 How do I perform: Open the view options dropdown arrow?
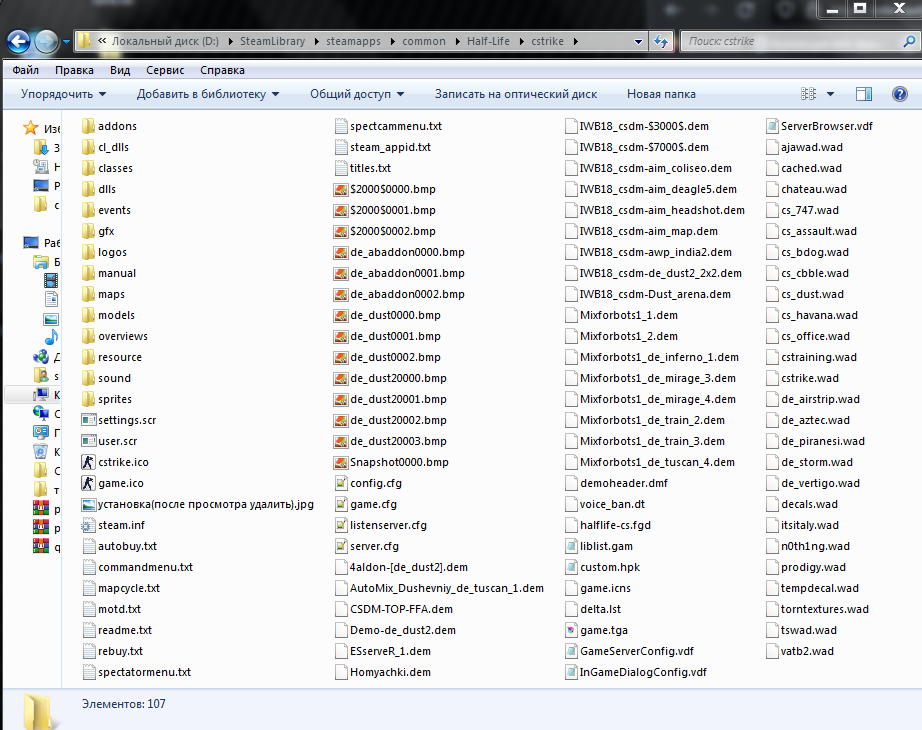point(830,93)
